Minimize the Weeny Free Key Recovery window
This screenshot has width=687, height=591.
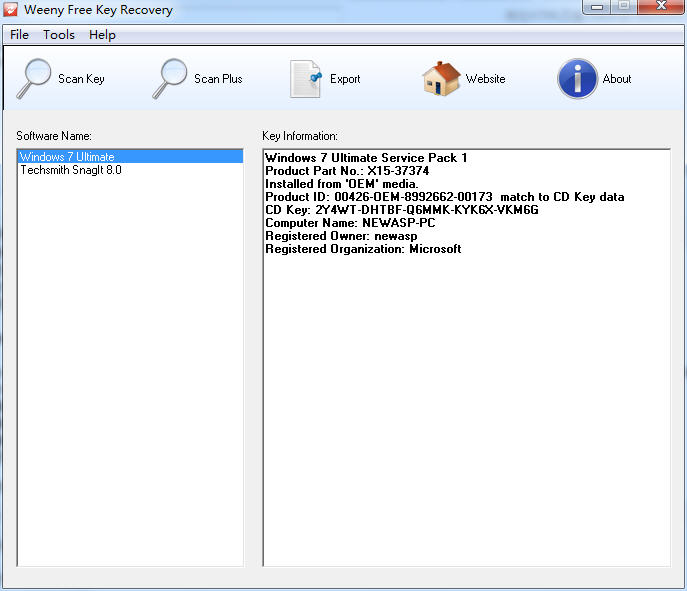click(x=597, y=7)
